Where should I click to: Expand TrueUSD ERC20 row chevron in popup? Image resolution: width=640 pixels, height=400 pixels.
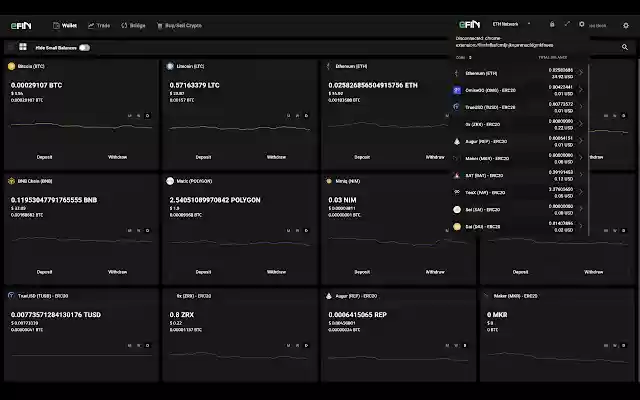coord(581,107)
